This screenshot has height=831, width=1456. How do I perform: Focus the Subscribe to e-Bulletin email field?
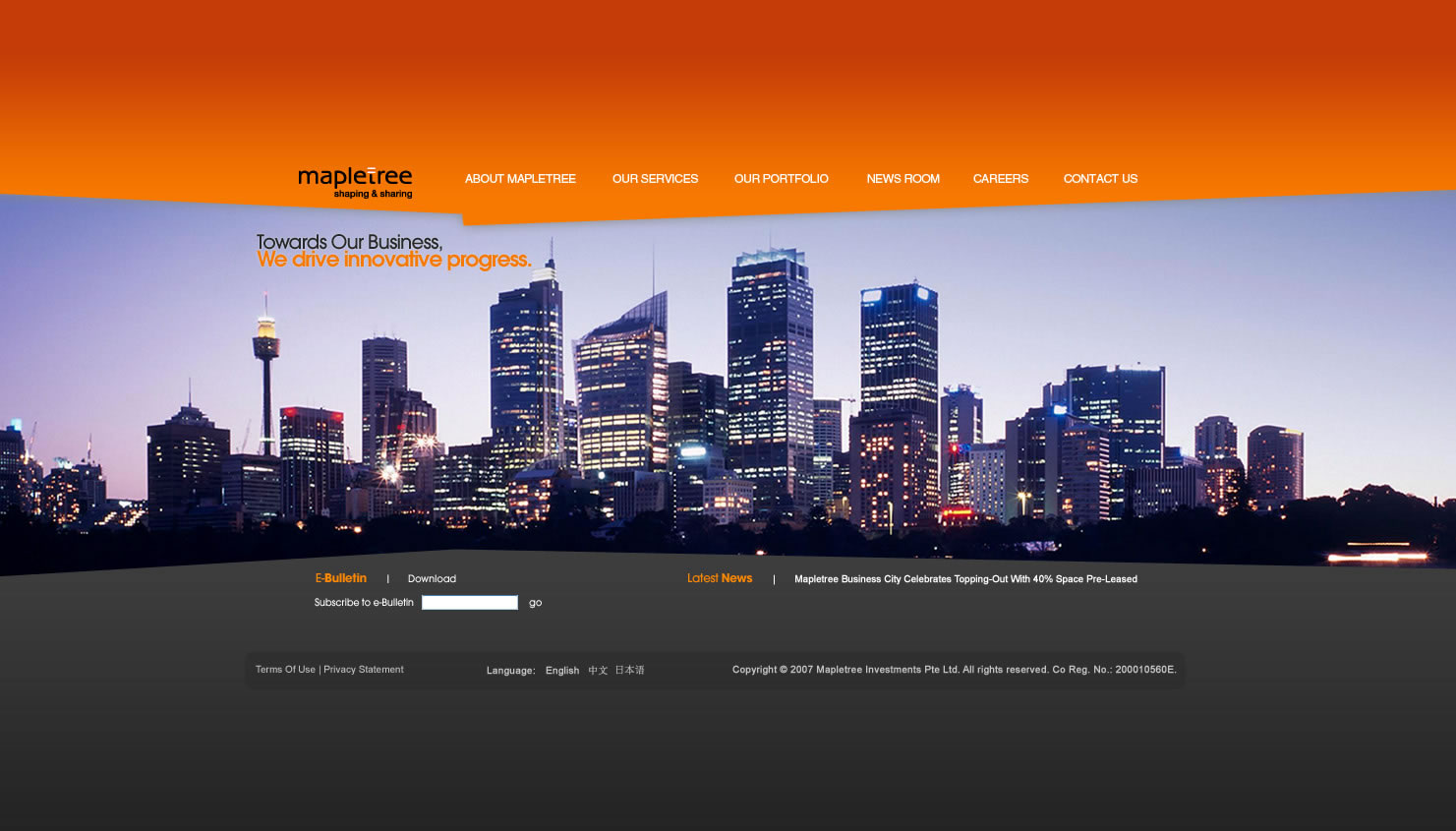pos(470,603)
